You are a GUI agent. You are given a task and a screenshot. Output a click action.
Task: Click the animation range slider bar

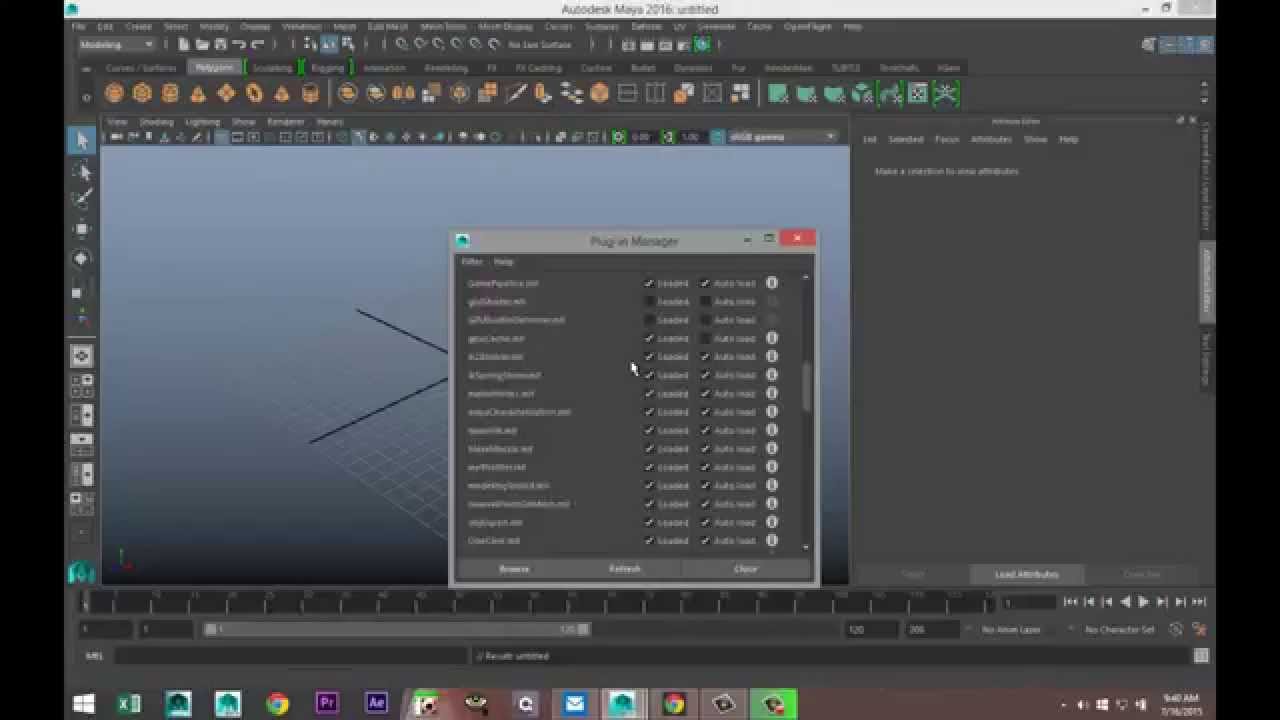[x=397, y=630]
